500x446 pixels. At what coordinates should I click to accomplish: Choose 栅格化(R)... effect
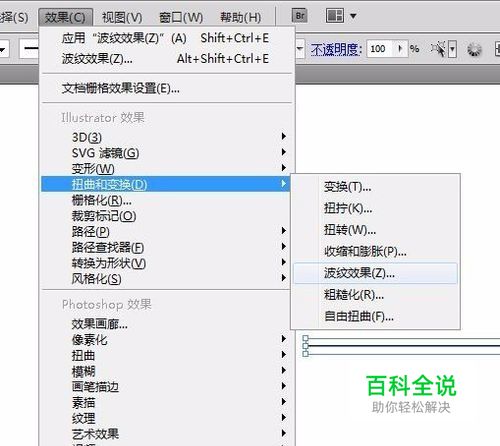point(166,200)
